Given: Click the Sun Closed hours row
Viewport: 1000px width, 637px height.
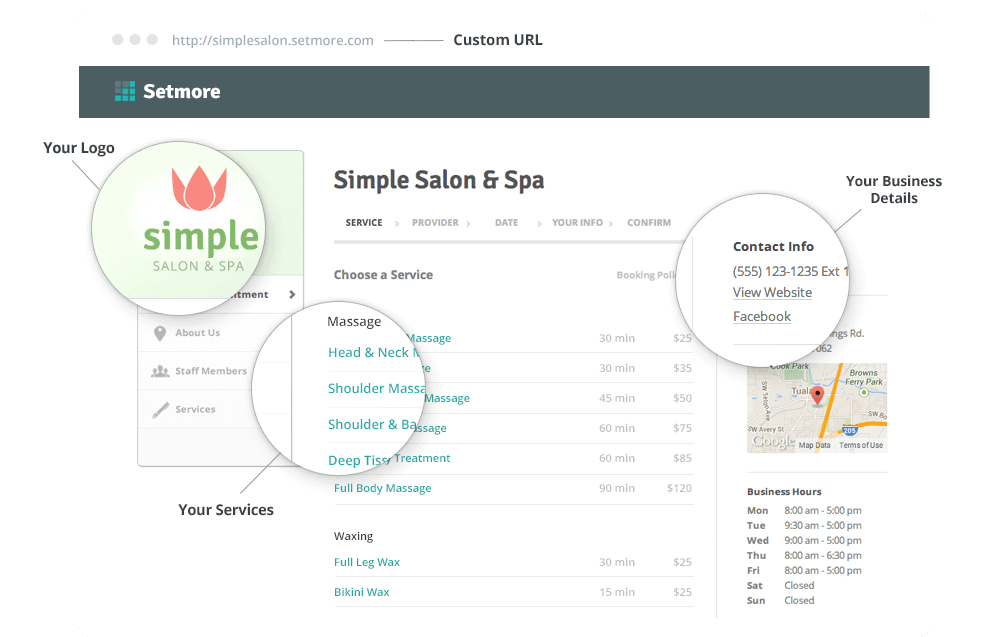Looking at the screenshot, I should (x=781, y=601).
